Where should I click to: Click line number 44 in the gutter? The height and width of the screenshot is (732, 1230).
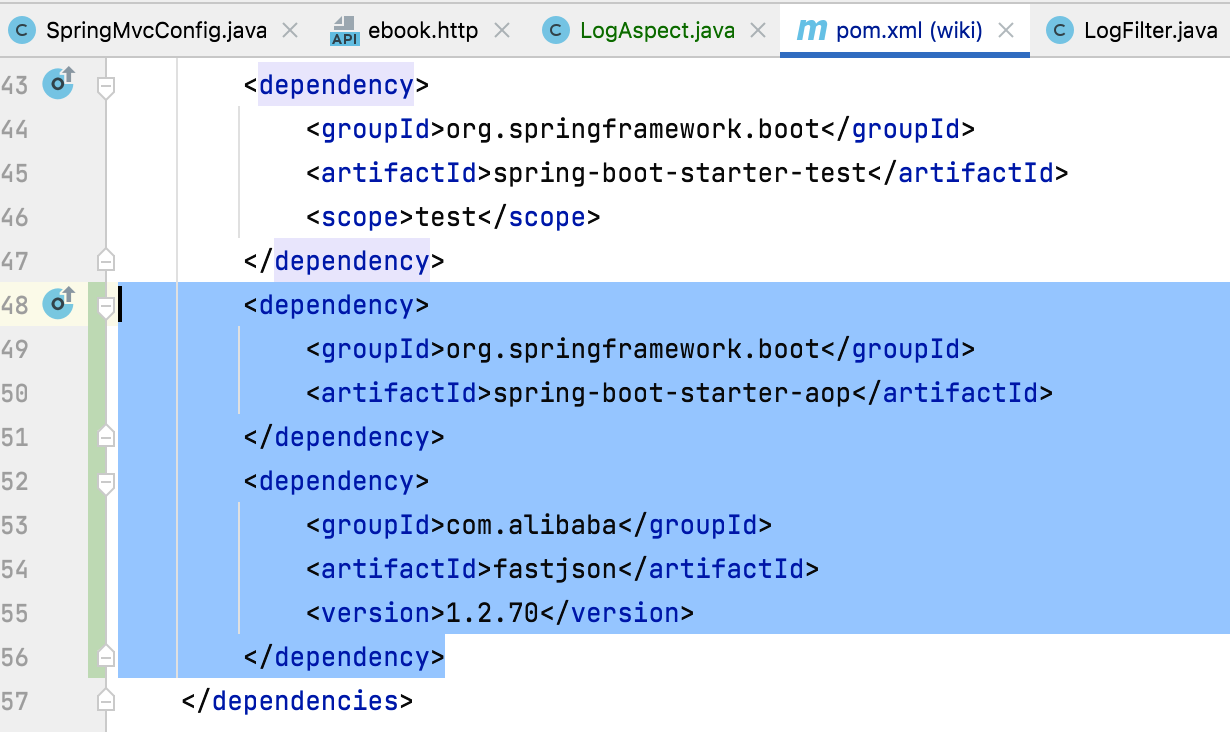14,129
